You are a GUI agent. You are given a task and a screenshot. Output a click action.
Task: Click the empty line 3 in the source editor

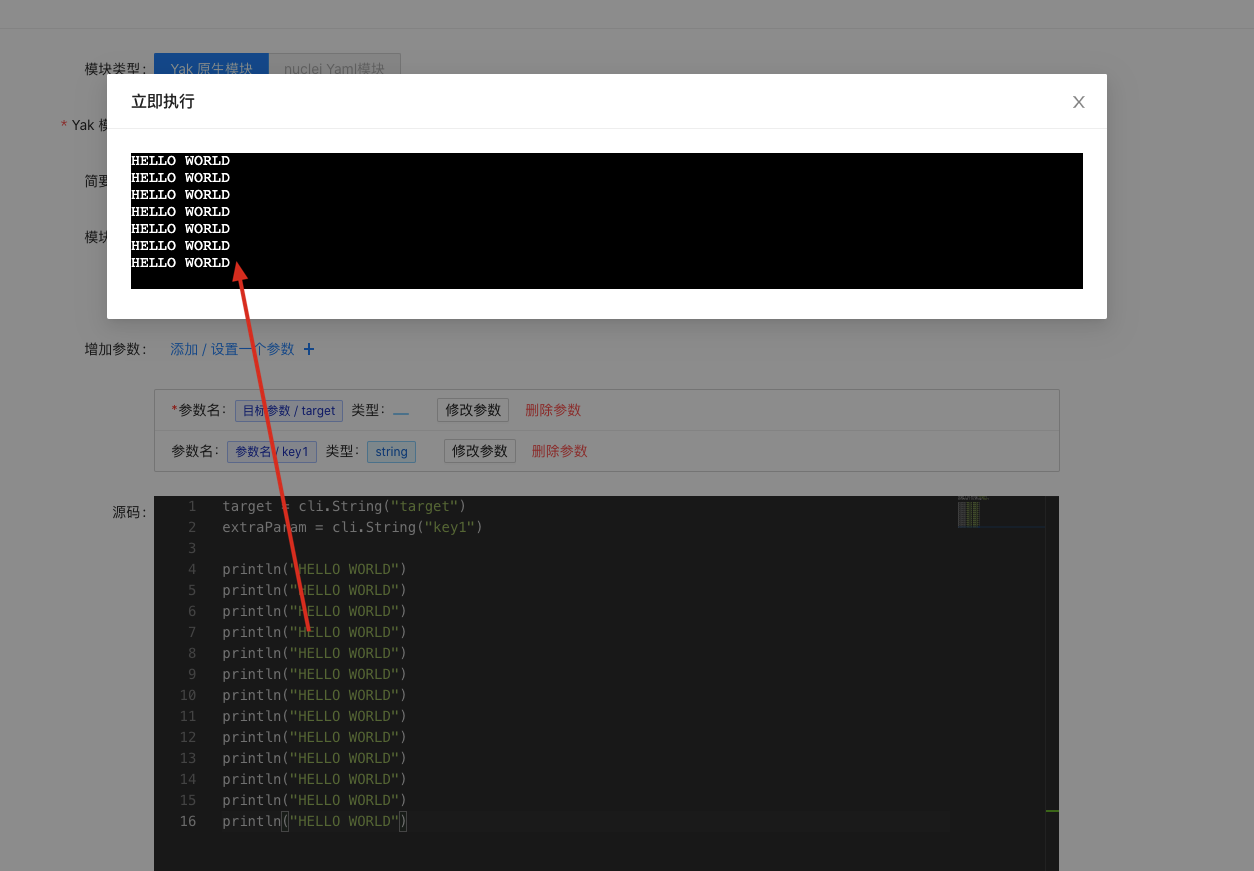click(500, 548)
